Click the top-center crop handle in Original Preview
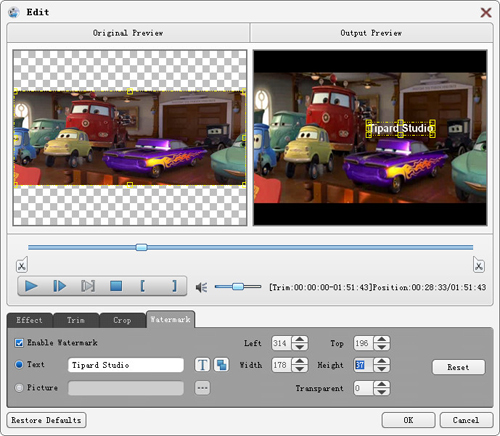Screen dimensions: 500x436 (130, 91)
